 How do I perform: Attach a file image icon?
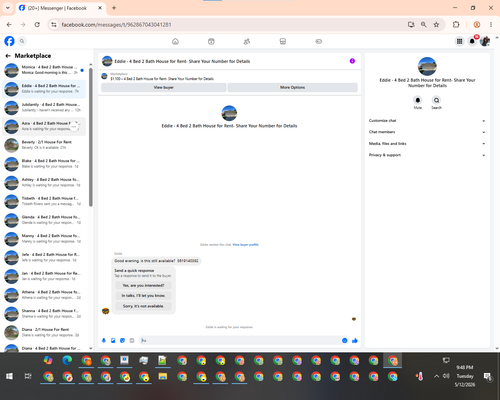(113, 340)
